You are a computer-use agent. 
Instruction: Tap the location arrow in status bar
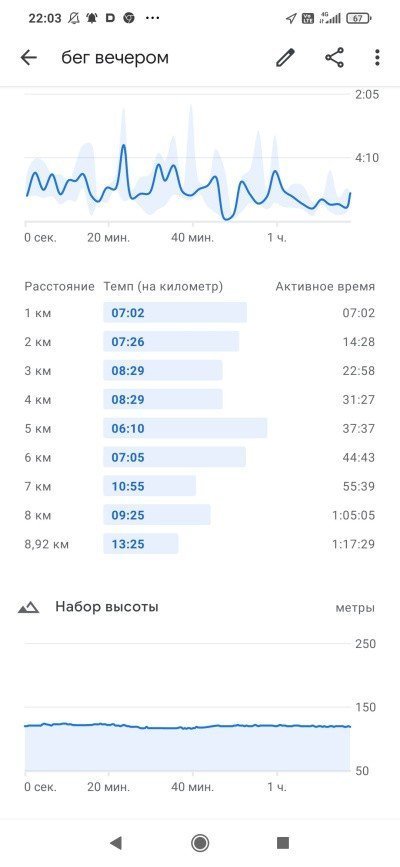[290, 18]
